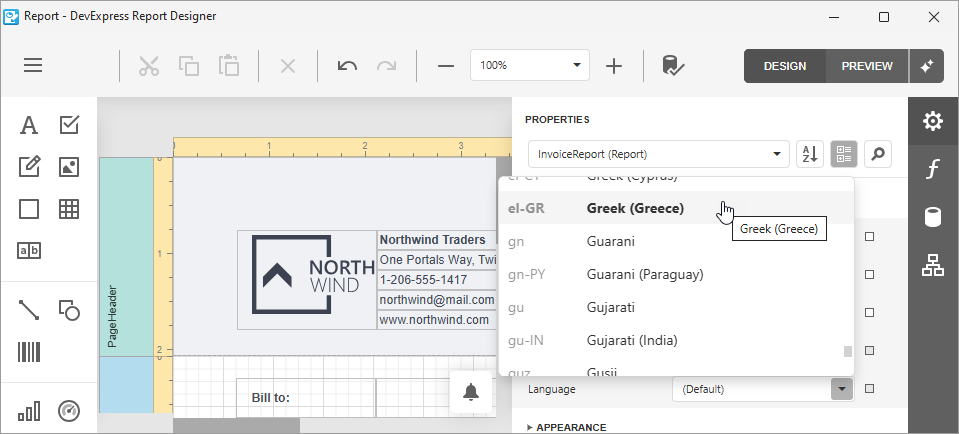Switch to PREVIEW tab

[867, 66]
